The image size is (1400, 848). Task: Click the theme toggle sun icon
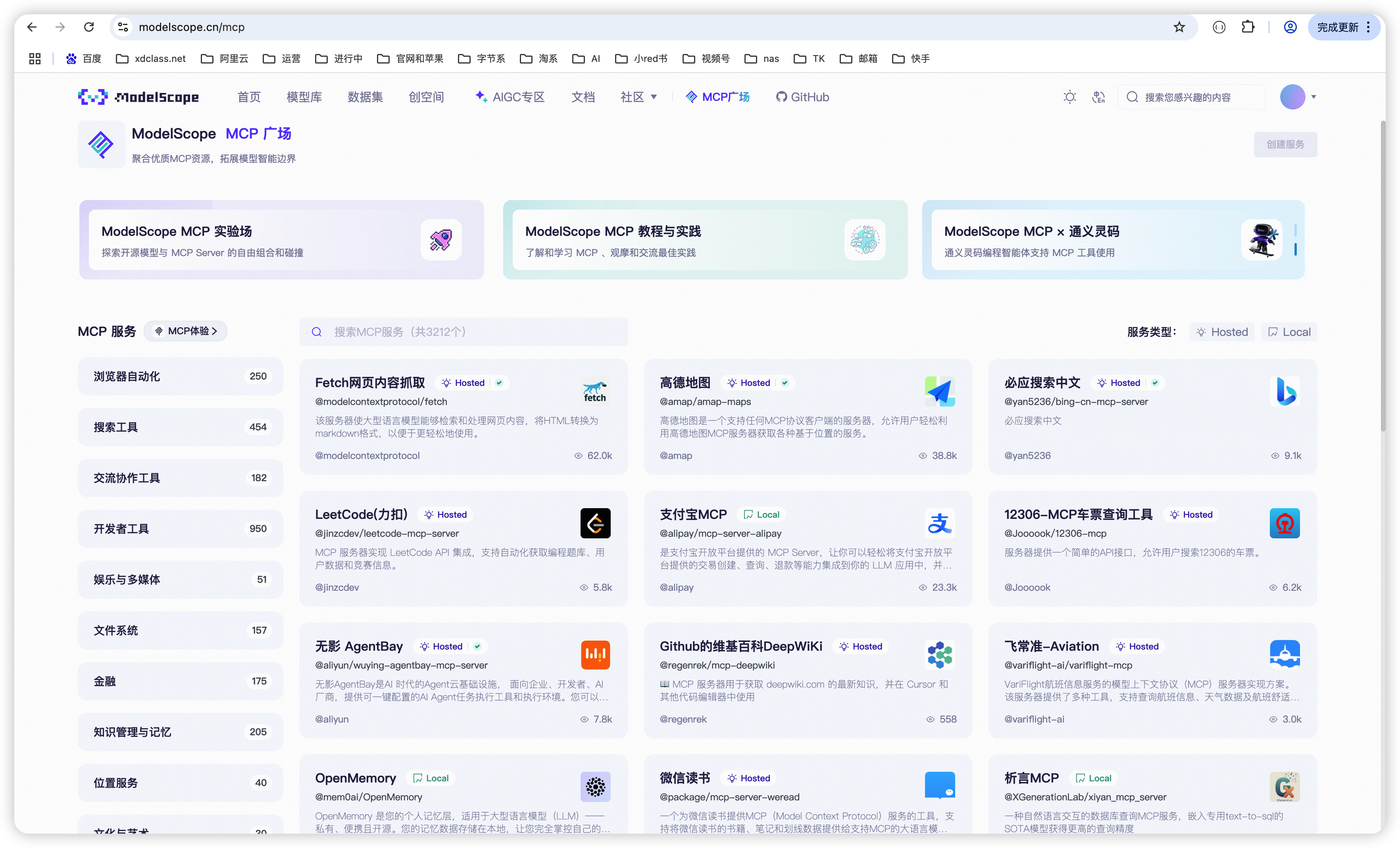tap(1069, 97)
